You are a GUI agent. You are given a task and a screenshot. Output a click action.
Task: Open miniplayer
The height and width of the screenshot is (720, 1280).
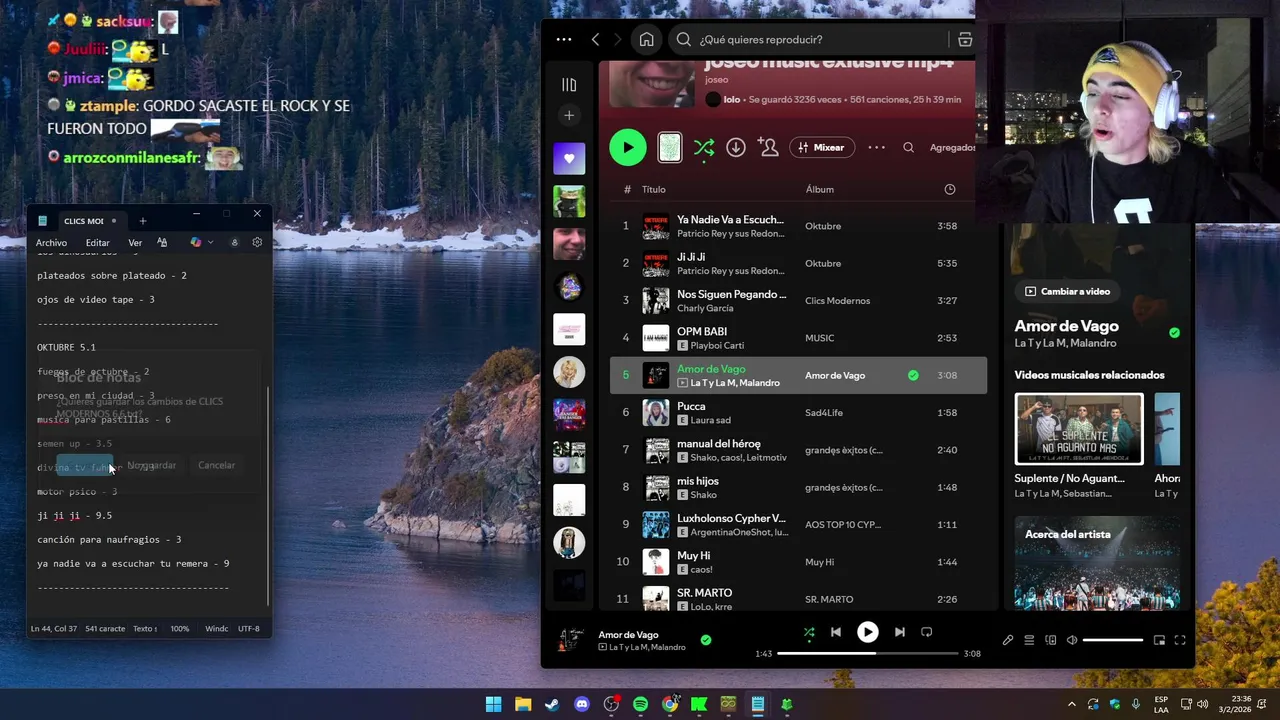point(1159,640)
